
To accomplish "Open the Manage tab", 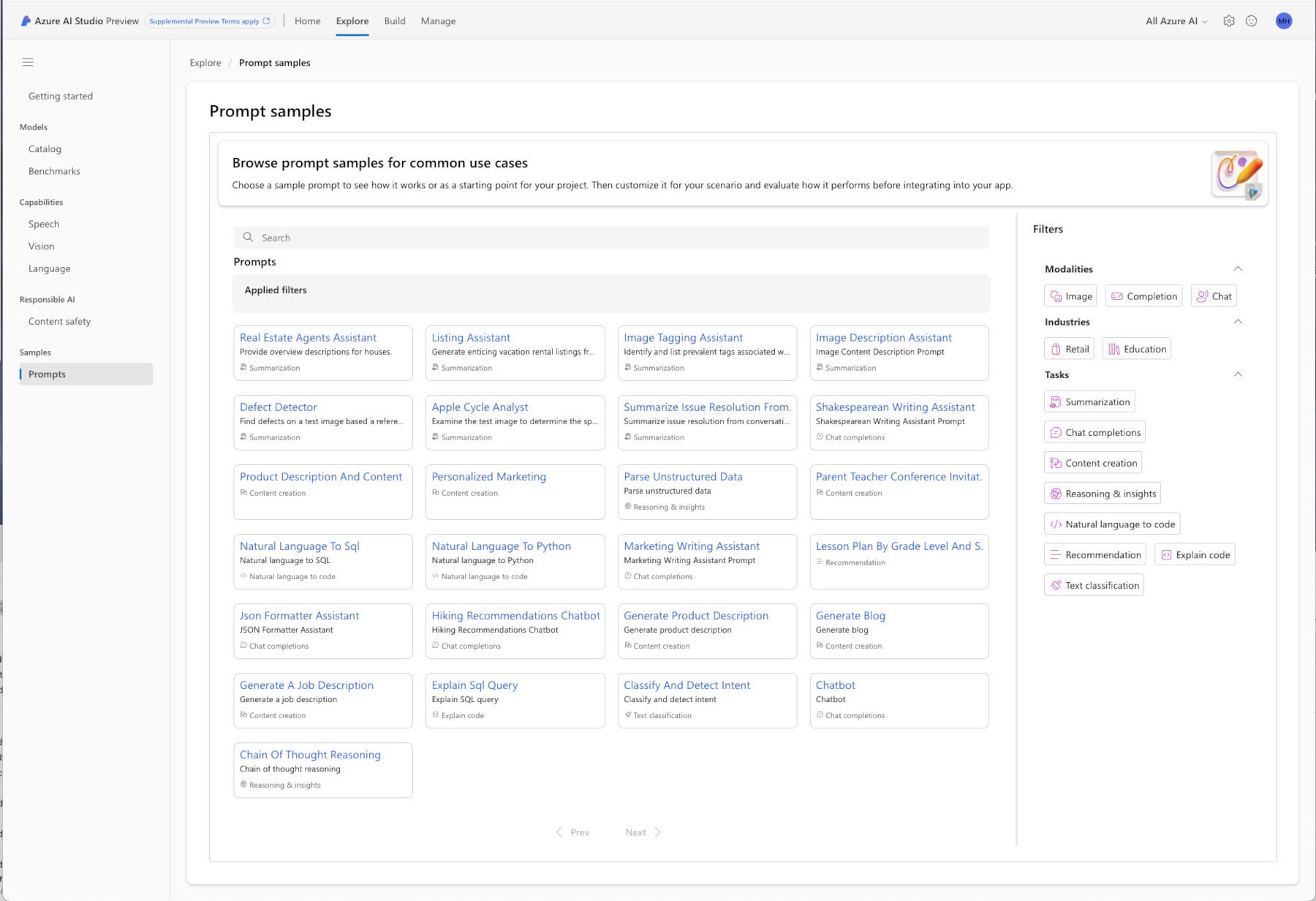I will pyautogui.click(x=438, y=21).
